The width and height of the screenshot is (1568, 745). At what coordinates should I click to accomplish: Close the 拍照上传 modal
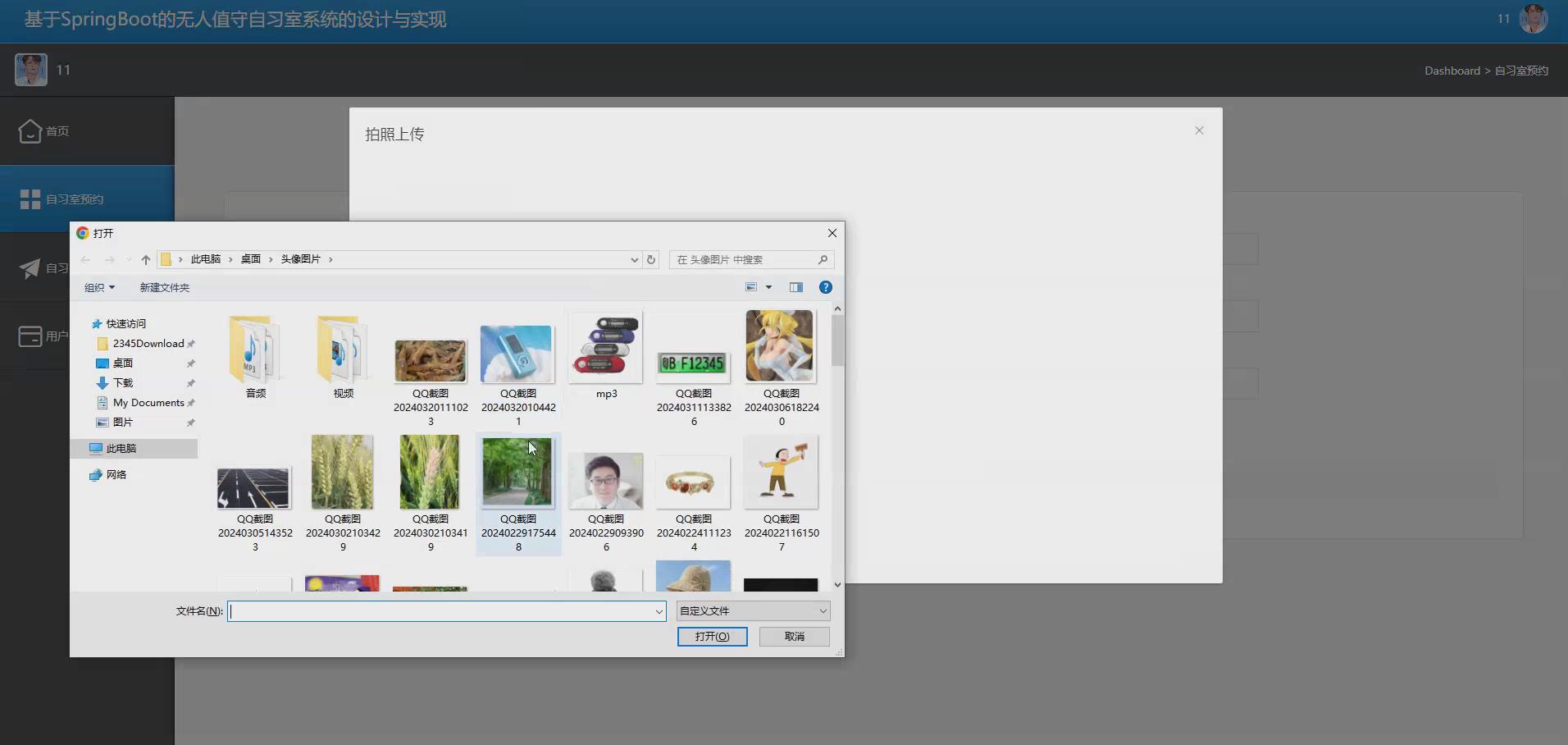click(x=1199, y=130)
